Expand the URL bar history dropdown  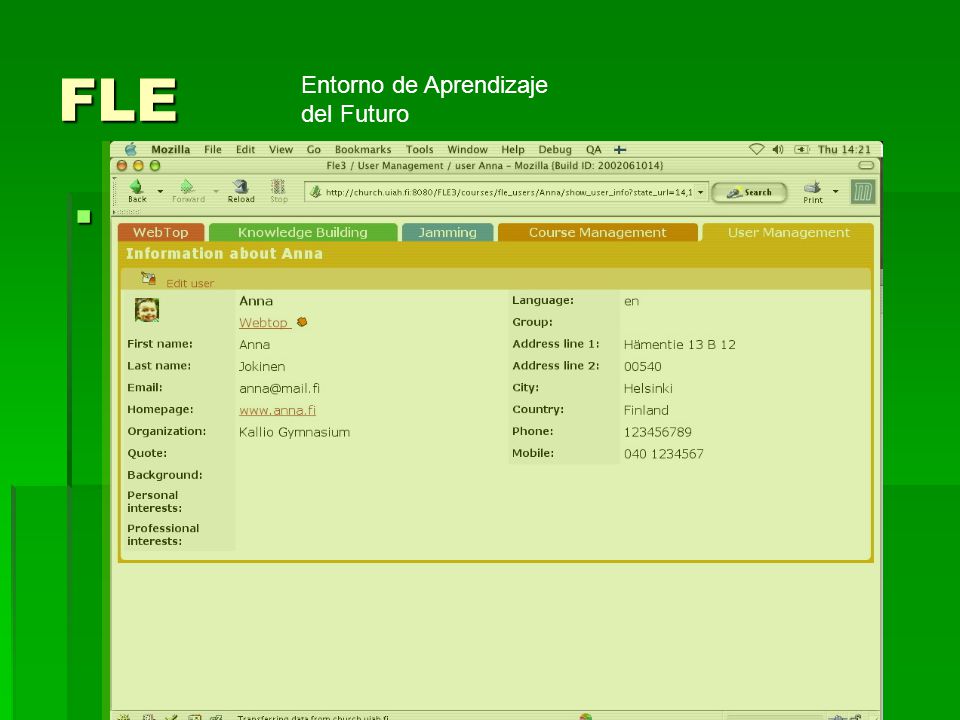tap(701, 192)
